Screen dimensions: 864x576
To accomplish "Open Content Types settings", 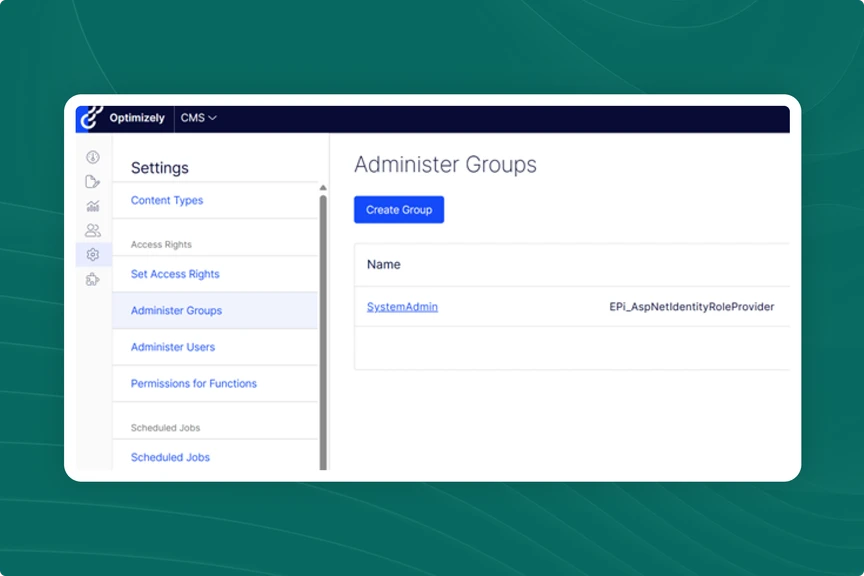I will point(167,200).
